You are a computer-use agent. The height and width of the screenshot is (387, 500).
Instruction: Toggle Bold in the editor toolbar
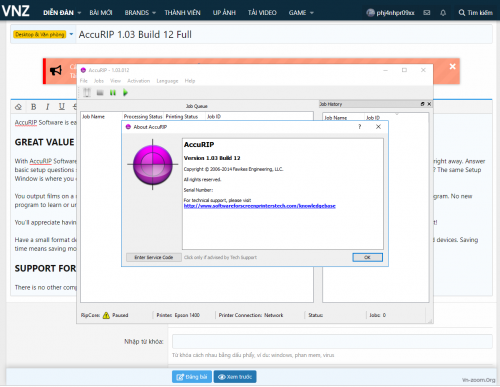(x=33, y=107)
